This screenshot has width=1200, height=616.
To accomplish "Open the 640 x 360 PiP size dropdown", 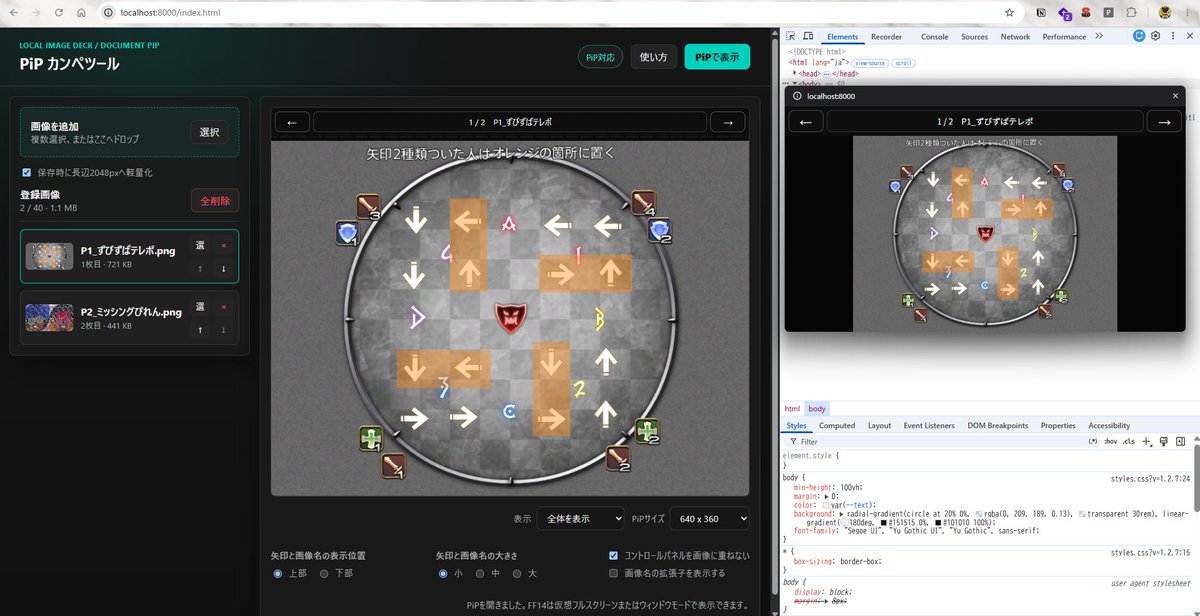I will point(710,519).
